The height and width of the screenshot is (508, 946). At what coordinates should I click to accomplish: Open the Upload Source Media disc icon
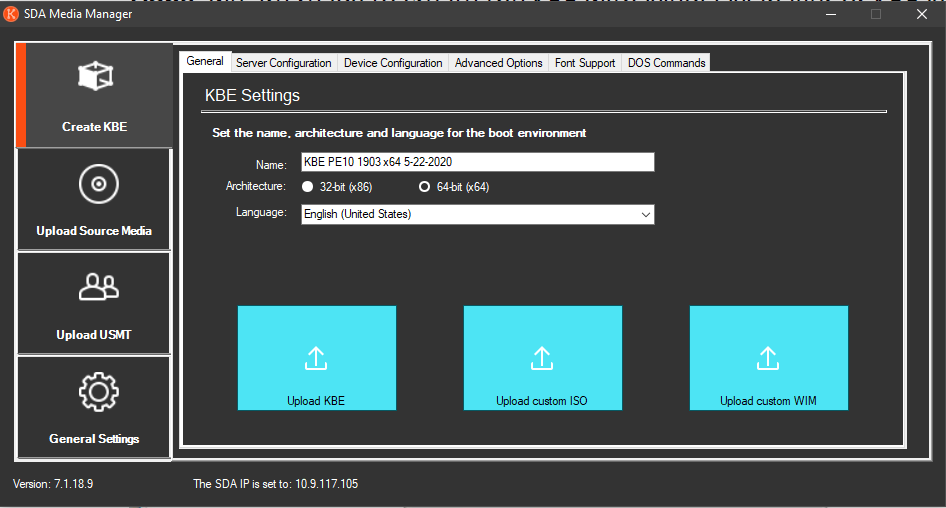coord(98,183)
